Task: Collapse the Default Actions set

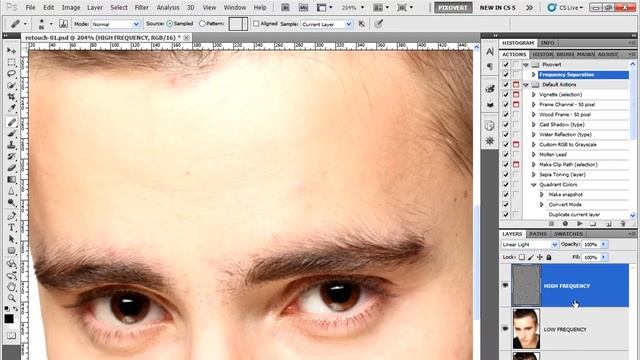Action: point(526,84)
